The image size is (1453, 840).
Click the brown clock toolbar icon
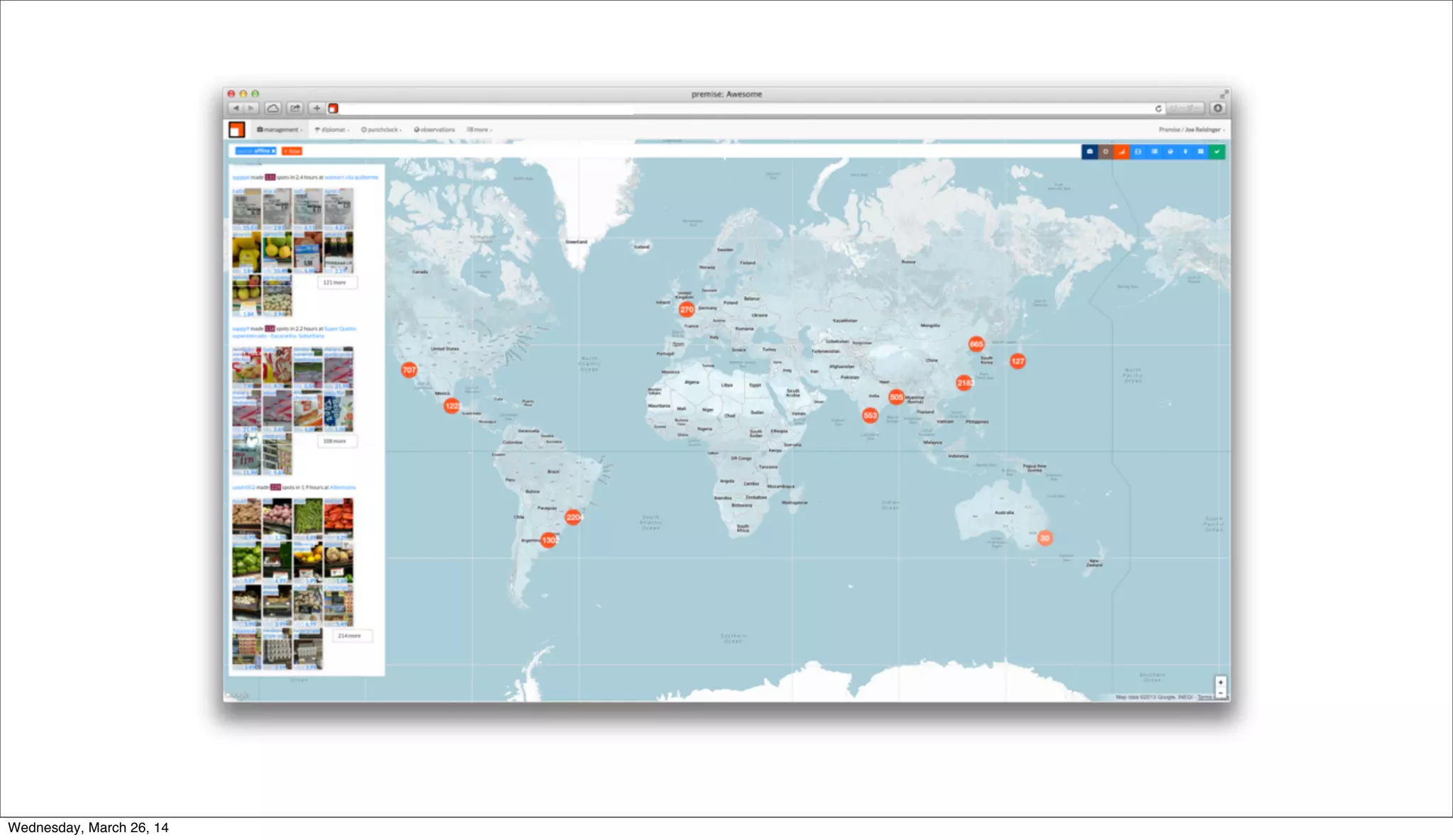tap(1105, 152)
